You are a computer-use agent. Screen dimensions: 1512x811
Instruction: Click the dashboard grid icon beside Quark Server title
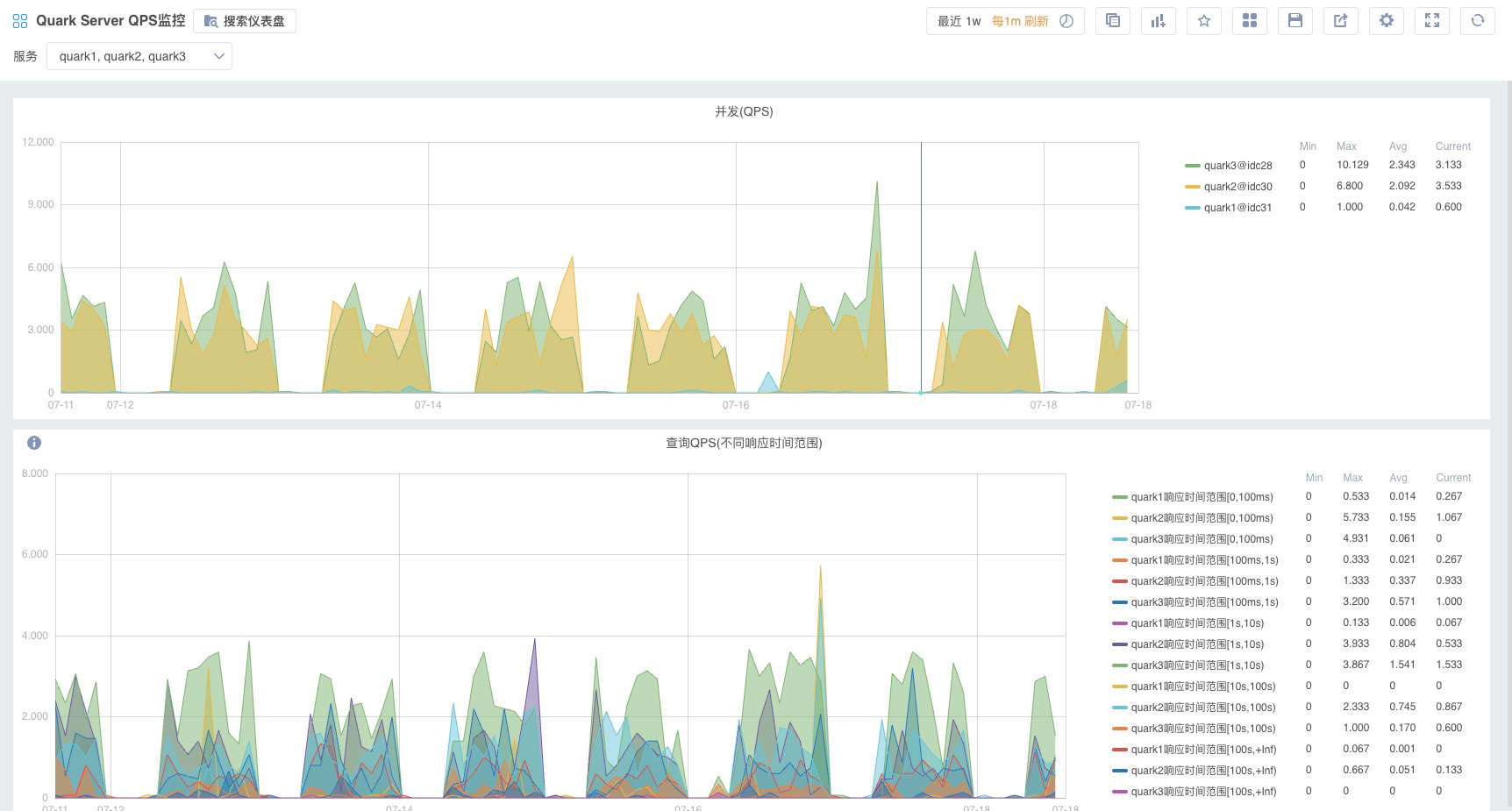click(x=20, y=21)
